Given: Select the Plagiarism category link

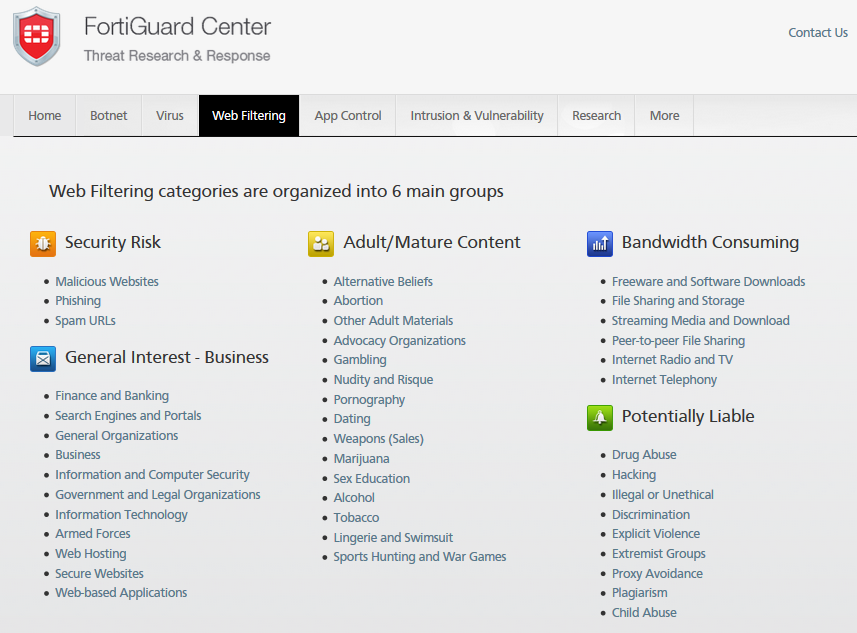Looking at the screenshot, I should tap(639, 593).
